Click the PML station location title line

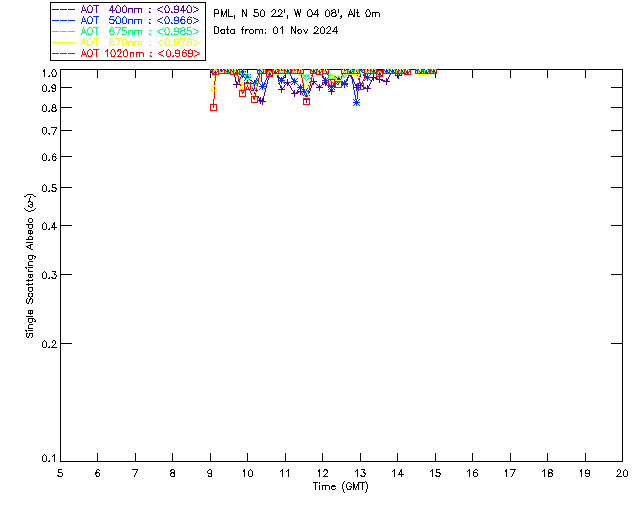[297, 14]
